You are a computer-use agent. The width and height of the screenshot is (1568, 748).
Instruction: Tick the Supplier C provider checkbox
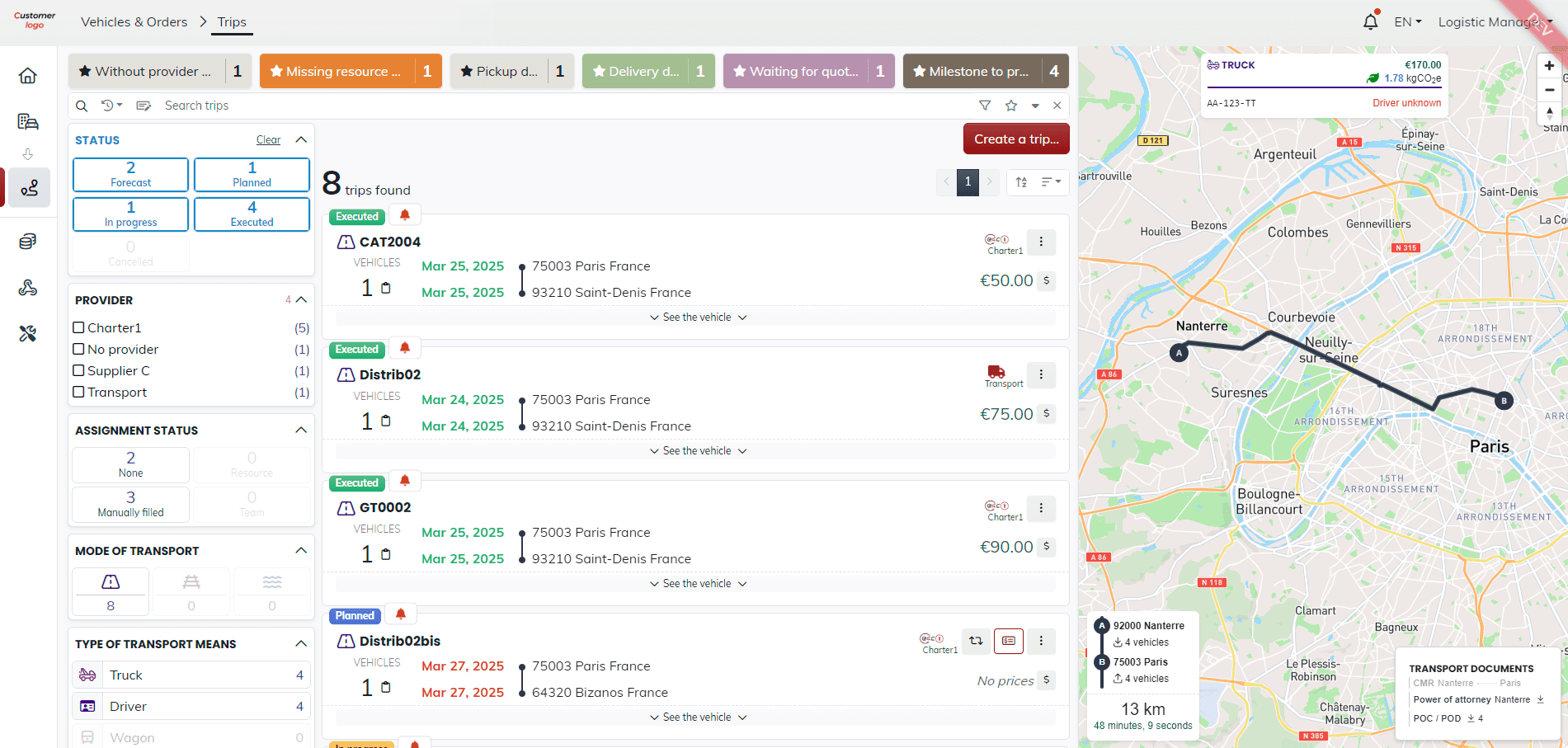(x=79, y=371)
